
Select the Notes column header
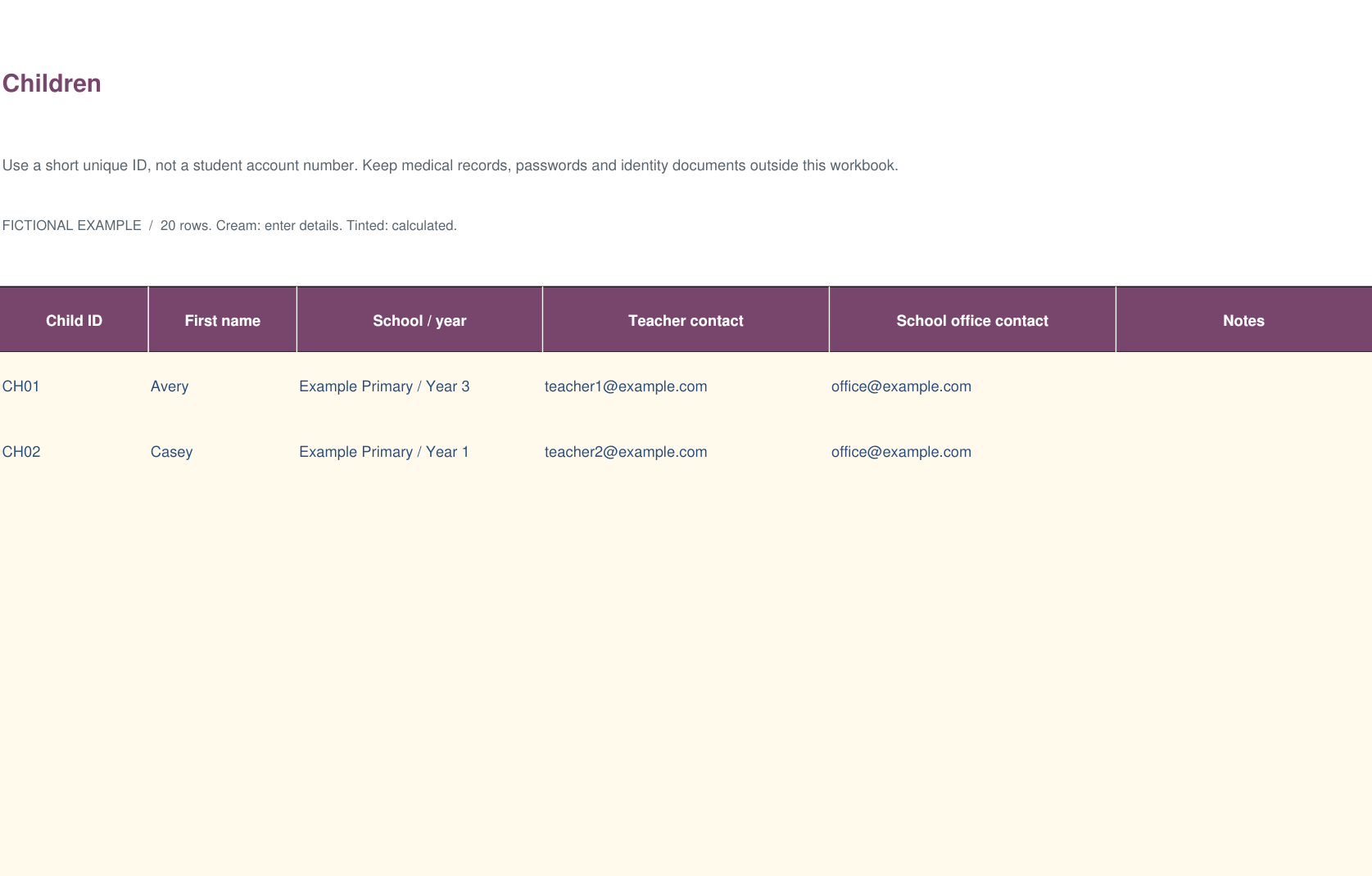pos(1243,320)
